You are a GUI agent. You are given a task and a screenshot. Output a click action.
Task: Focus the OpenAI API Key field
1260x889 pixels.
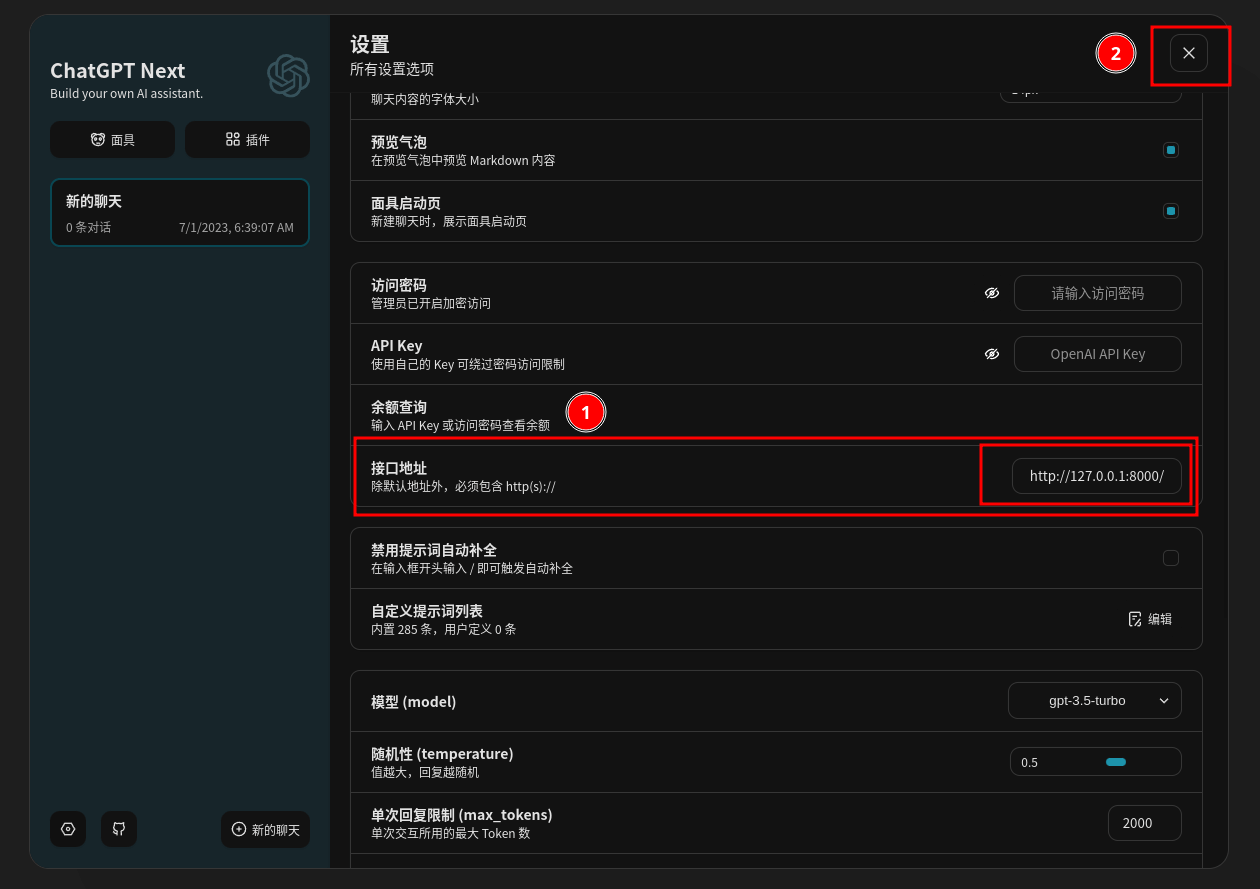click(1097, 354)
